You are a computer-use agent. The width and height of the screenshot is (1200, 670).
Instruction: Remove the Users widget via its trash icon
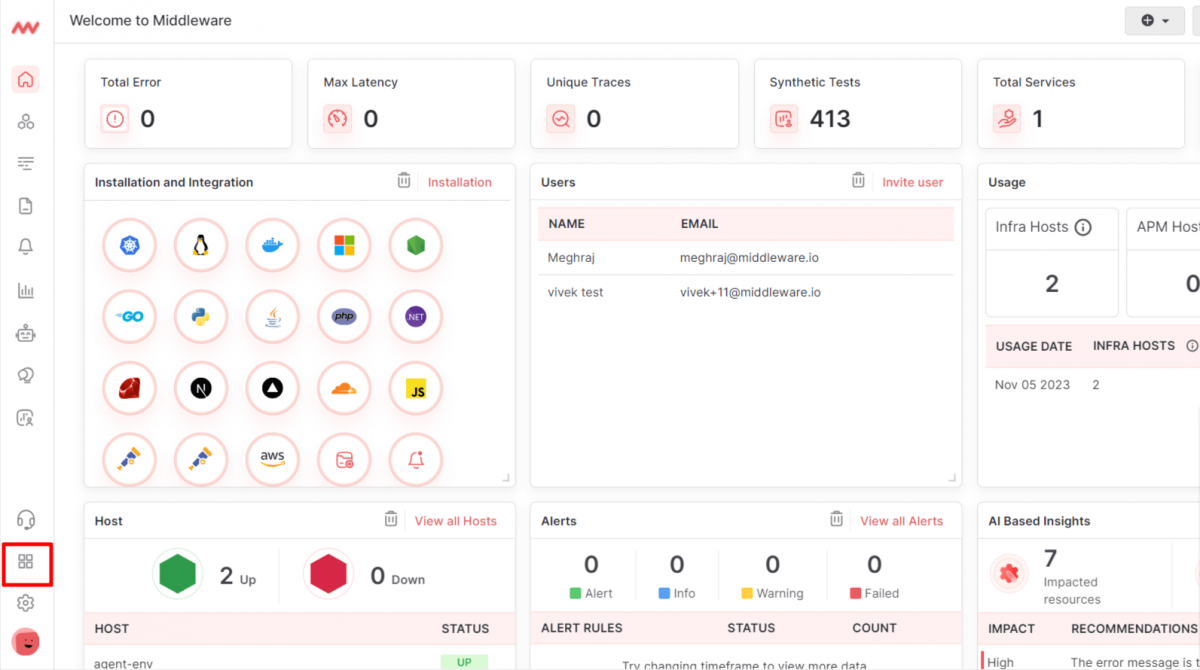(858, 180)
